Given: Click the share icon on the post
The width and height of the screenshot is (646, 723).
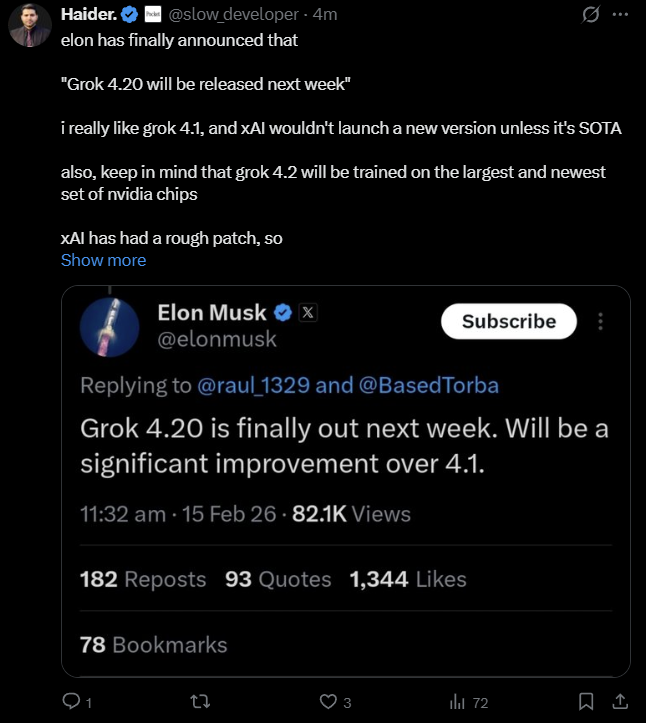Looking at the screenshot, I should point(619,702).
